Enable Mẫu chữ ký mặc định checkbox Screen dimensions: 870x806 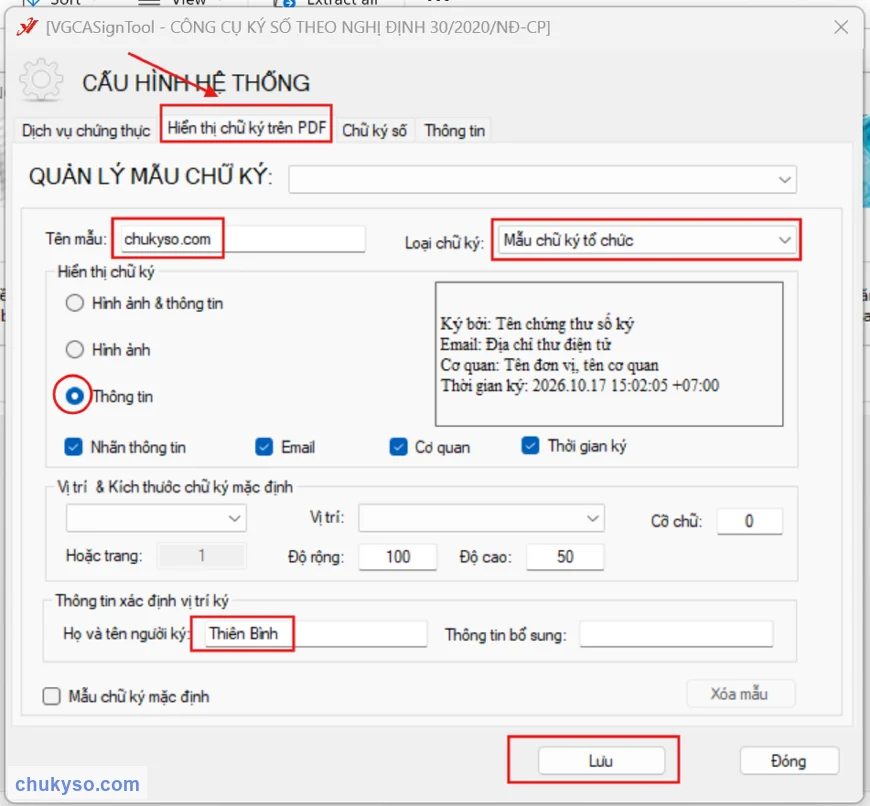(52, 696)
